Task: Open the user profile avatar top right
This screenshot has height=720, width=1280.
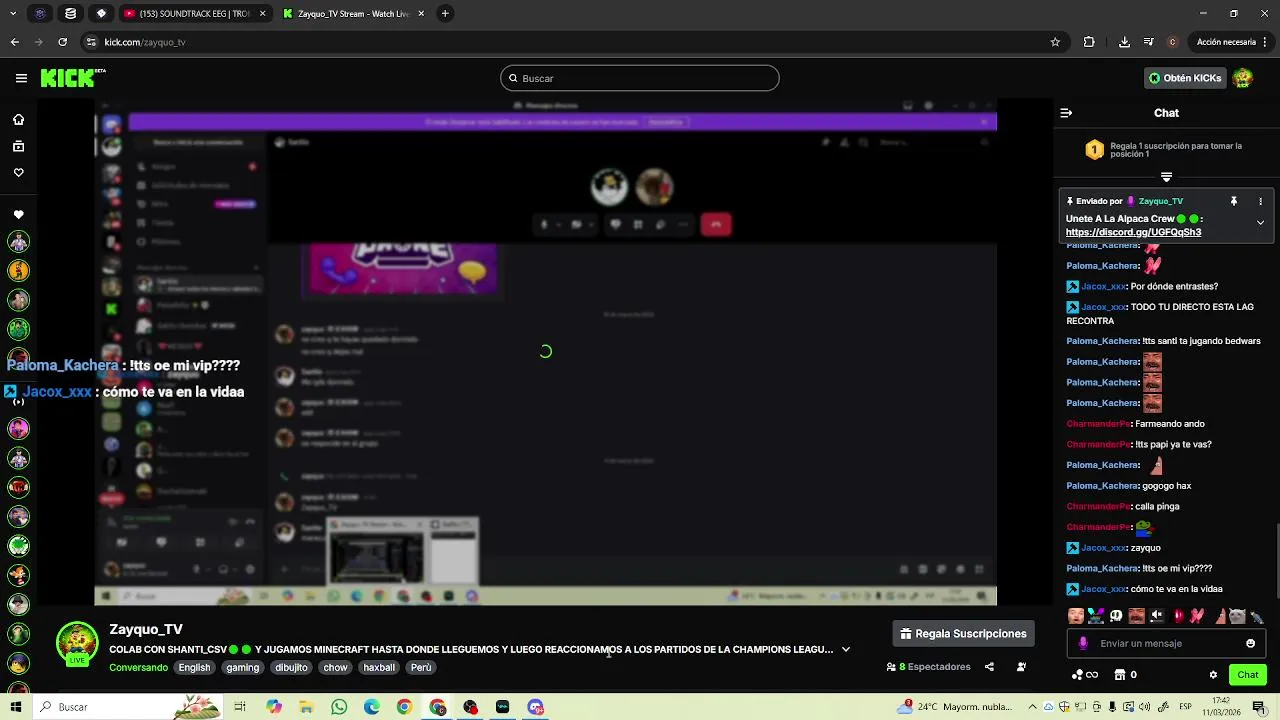Action: (x=1243, y=78)
